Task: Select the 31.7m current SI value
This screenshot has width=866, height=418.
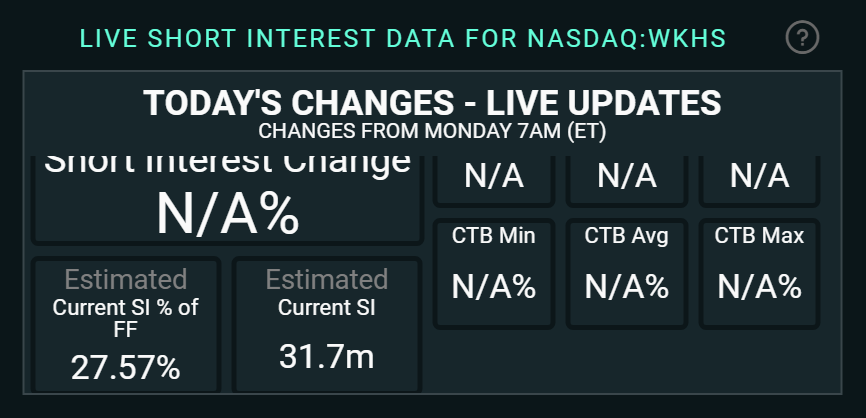Action: coord(327,356)
